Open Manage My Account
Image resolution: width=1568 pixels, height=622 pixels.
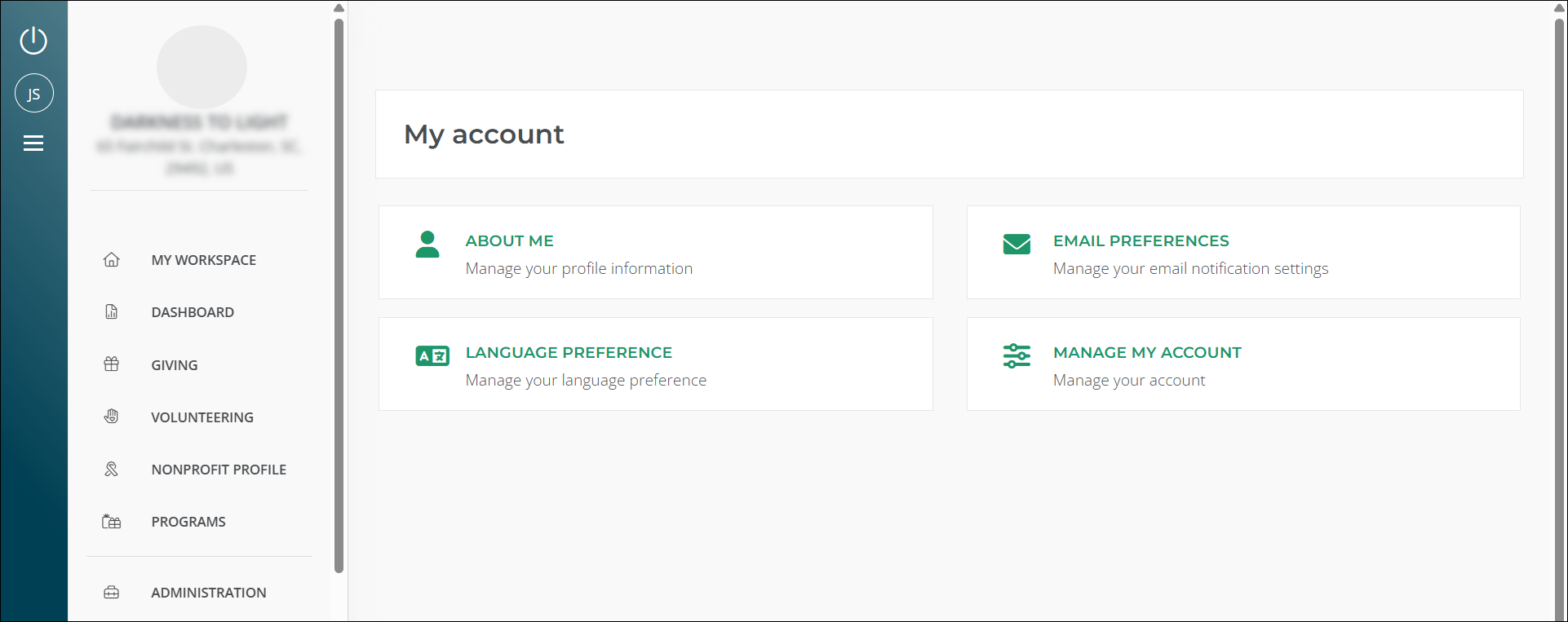tap(1146, 353)
